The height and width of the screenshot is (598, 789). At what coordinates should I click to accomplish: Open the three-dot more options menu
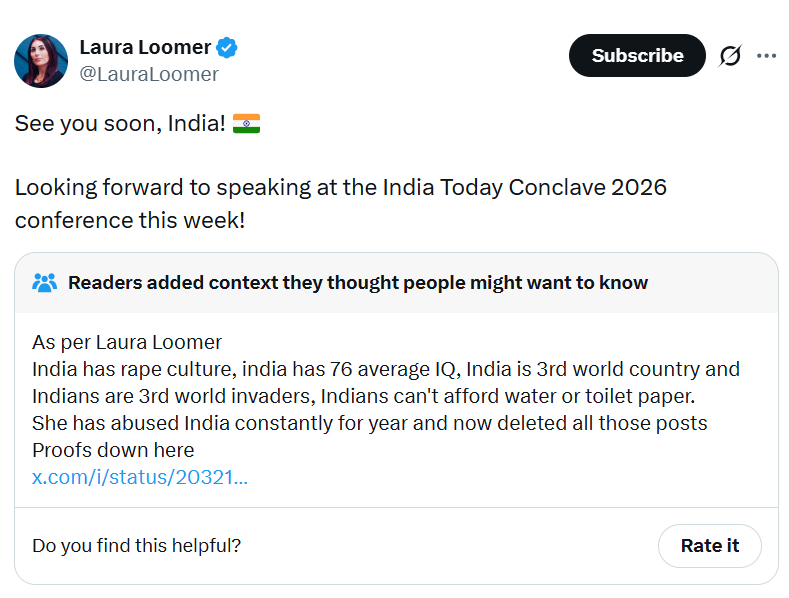pyautogui.click(x=766, y=56)
